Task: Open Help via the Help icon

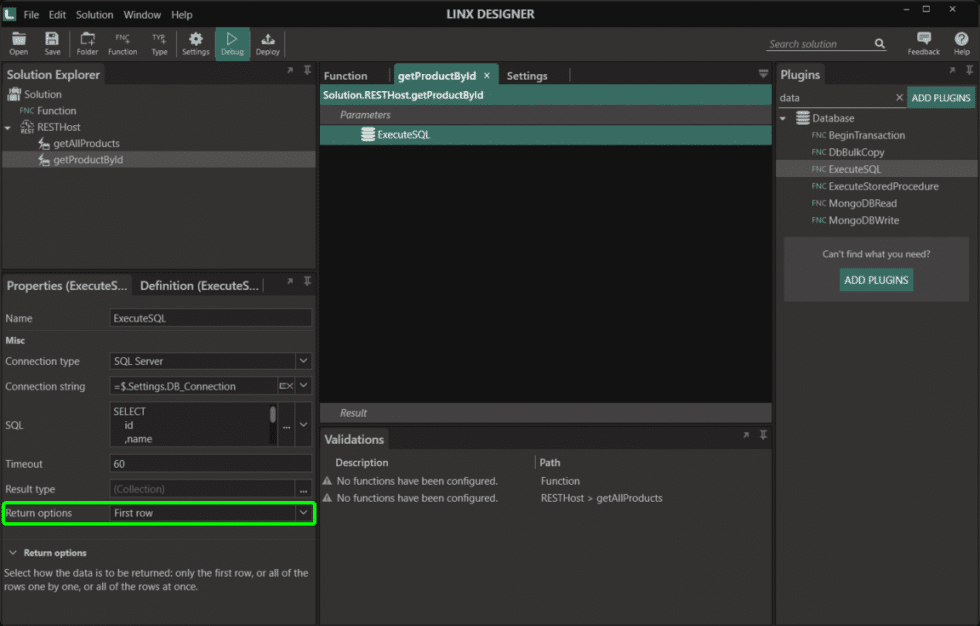Action: click(960, 42)
